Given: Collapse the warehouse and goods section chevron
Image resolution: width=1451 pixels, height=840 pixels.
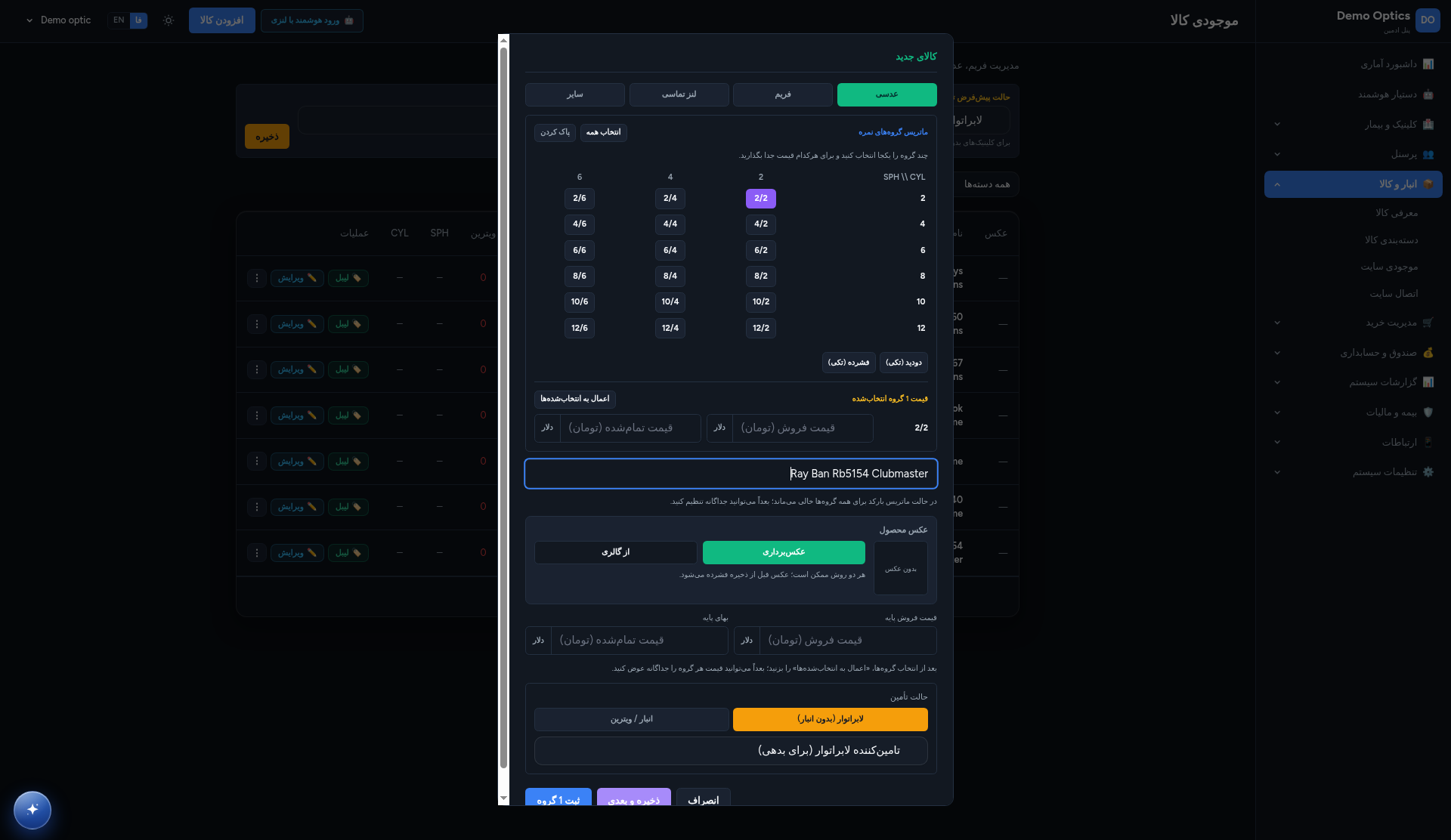Looking at the screenshot, I should pos(1277,184).
